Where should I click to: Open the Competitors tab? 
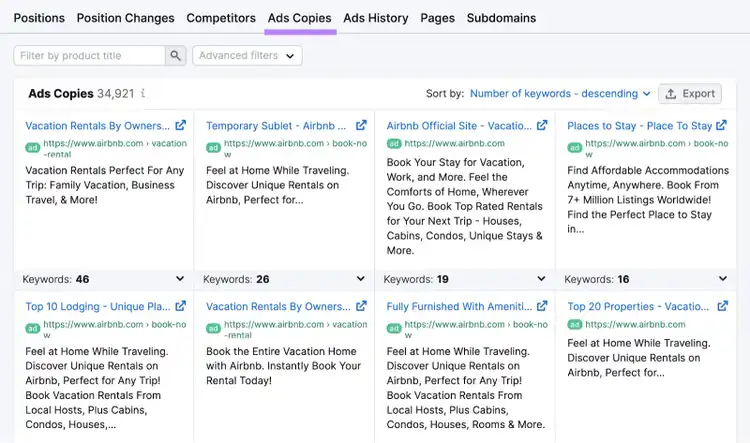[221, 18]
